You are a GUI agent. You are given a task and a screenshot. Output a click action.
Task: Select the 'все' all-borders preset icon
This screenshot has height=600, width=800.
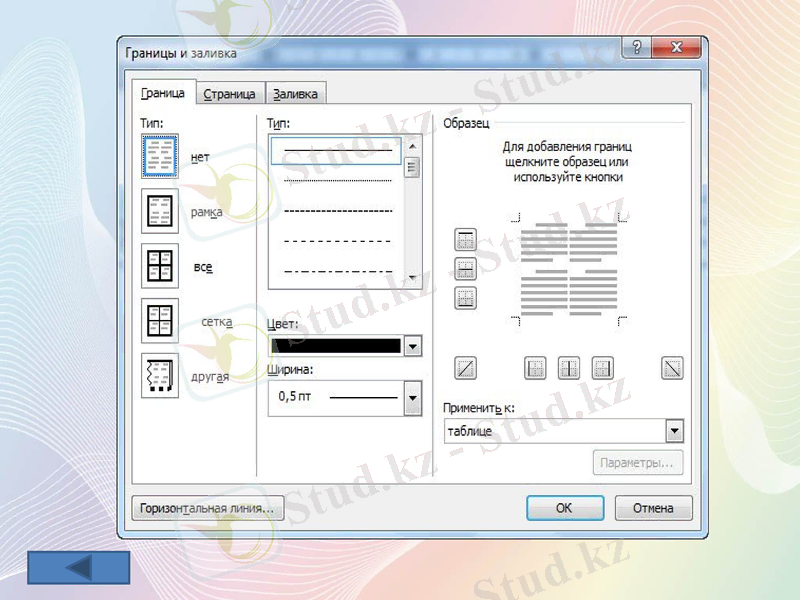coord(160,267)
